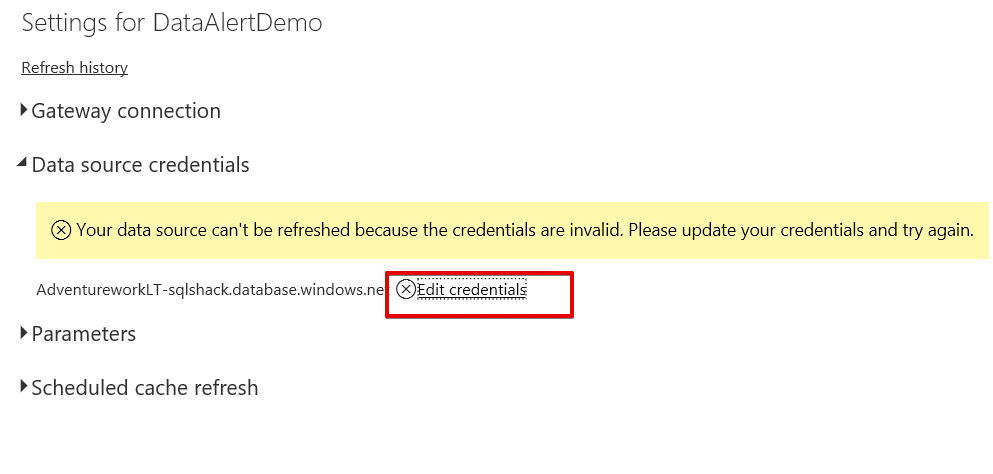Viewport: 993px width, 474px height.
Task: Click the Scheduled cache refresh section title
Action: (x=144, y=388)
